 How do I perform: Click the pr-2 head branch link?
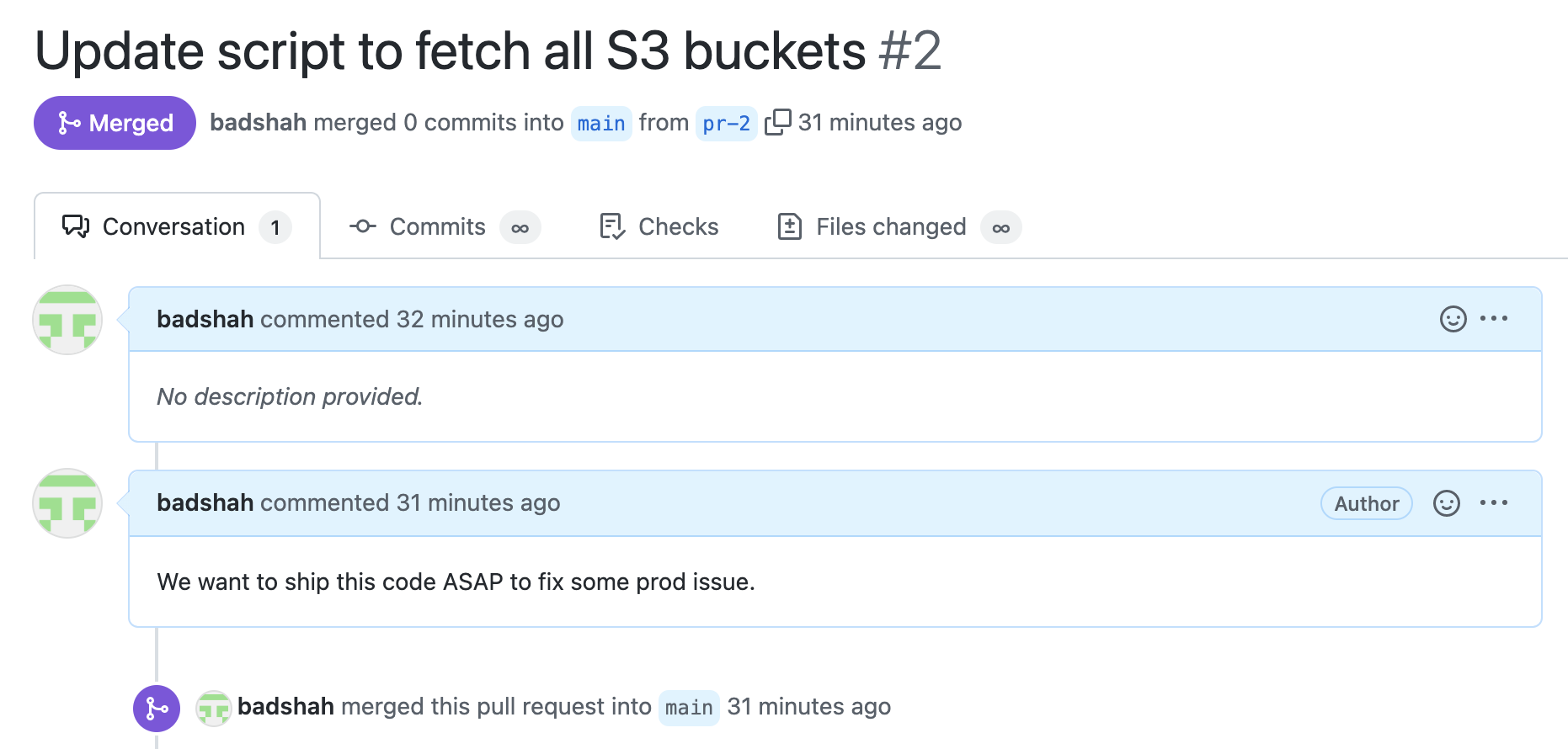tap(726, 124)
